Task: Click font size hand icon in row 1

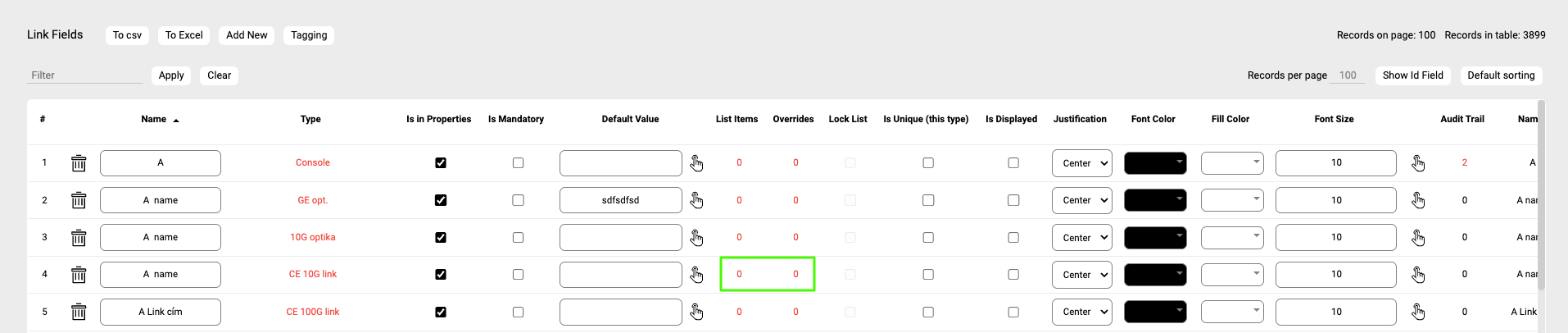Action: (x=1418, y=163)
